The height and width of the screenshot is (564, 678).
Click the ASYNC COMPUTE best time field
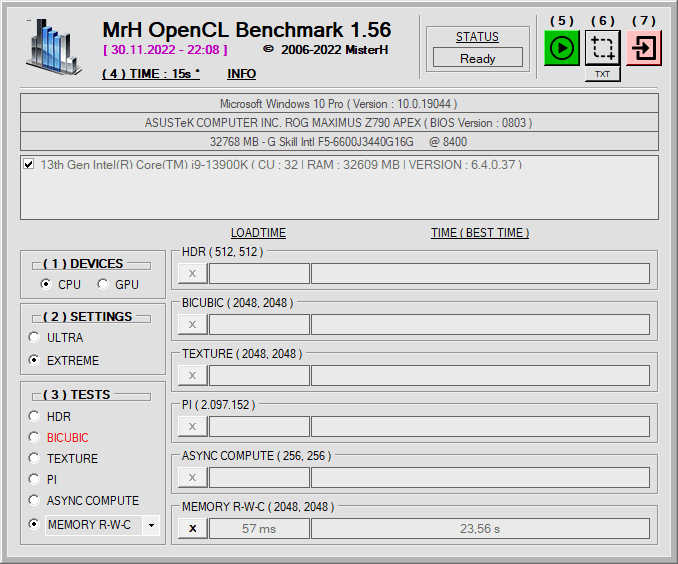(x=480, y=477)
